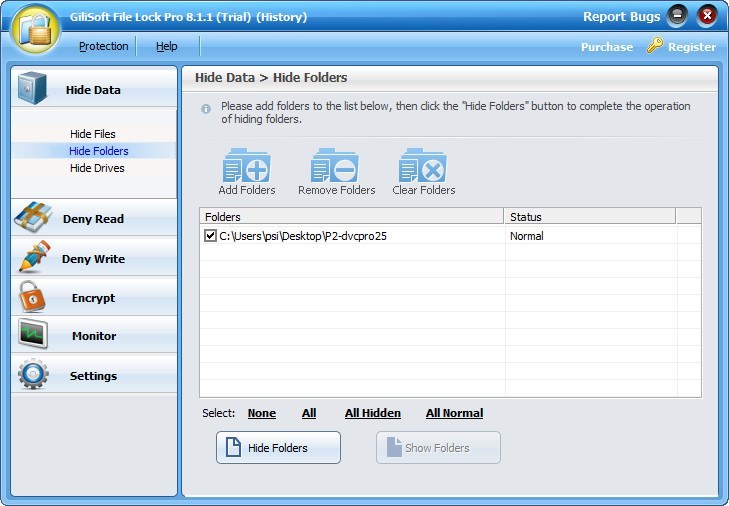
Task: Click the Register link
Action: [x=692, y=47]
